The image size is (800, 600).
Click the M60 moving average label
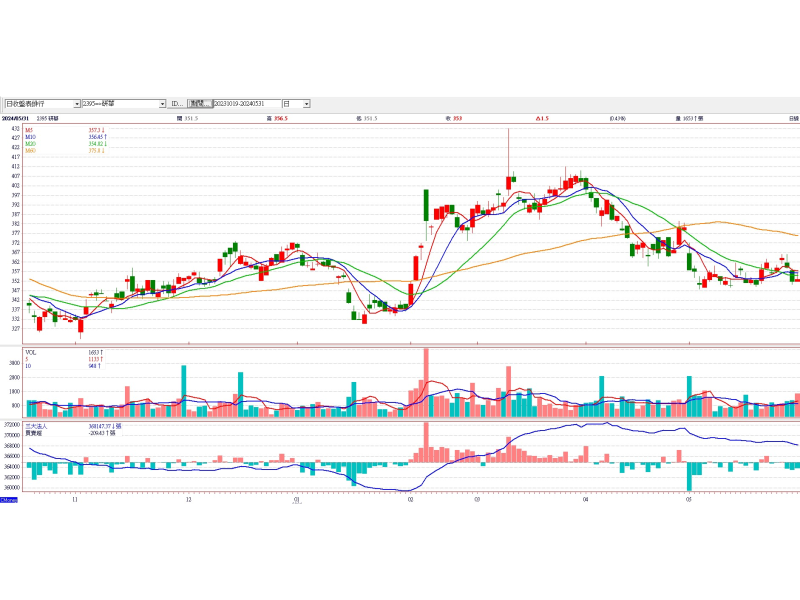click(30, 151)
